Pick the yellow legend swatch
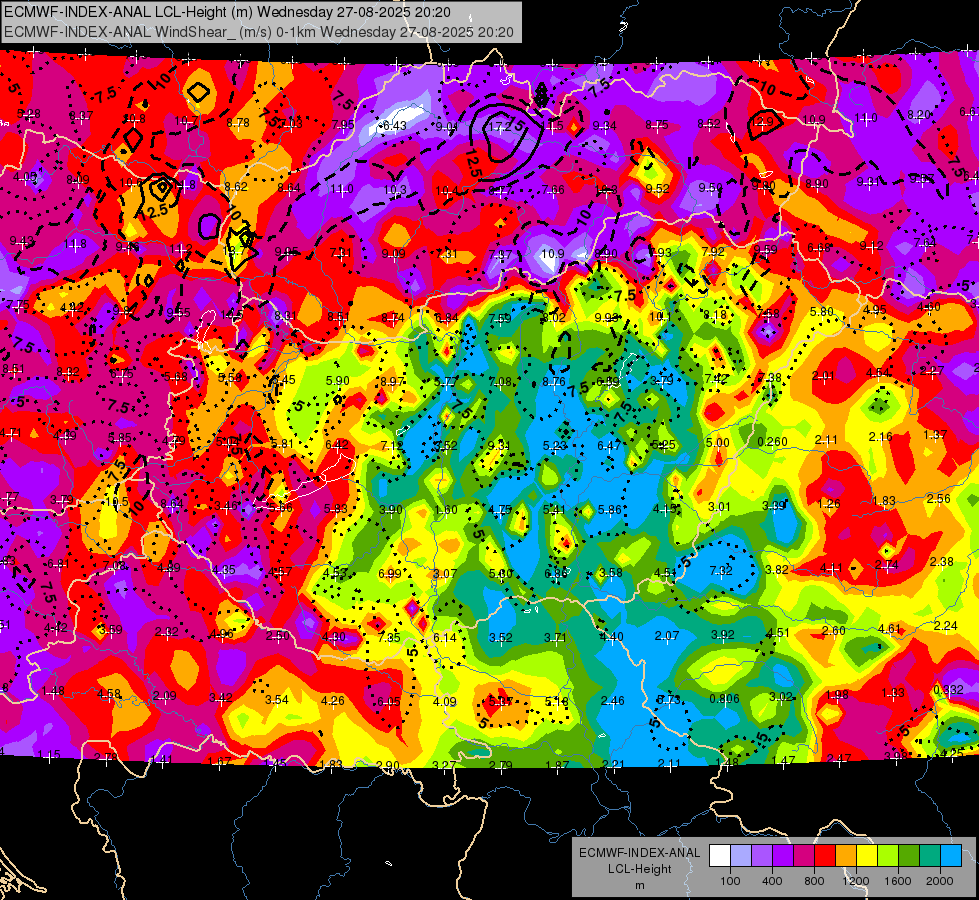979x900 pixels. click(x=867, y=856)
